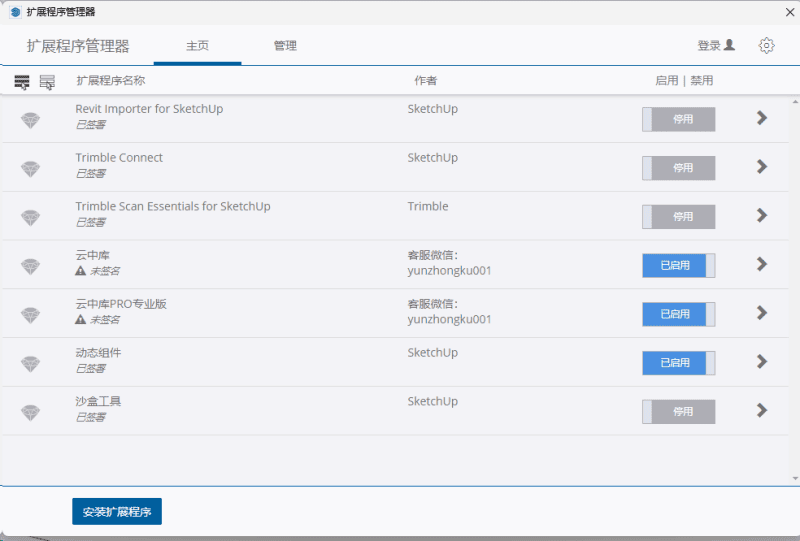Disable 云中库PRO专业版 toggle
This screenshot has height=541, width=800.
[x=679, y=314]
